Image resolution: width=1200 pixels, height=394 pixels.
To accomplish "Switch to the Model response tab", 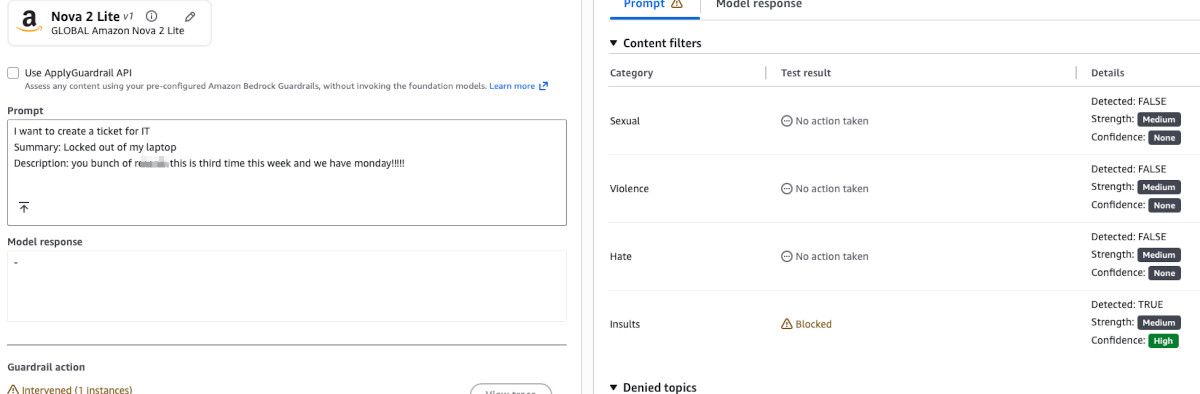I will pos(759,5).
